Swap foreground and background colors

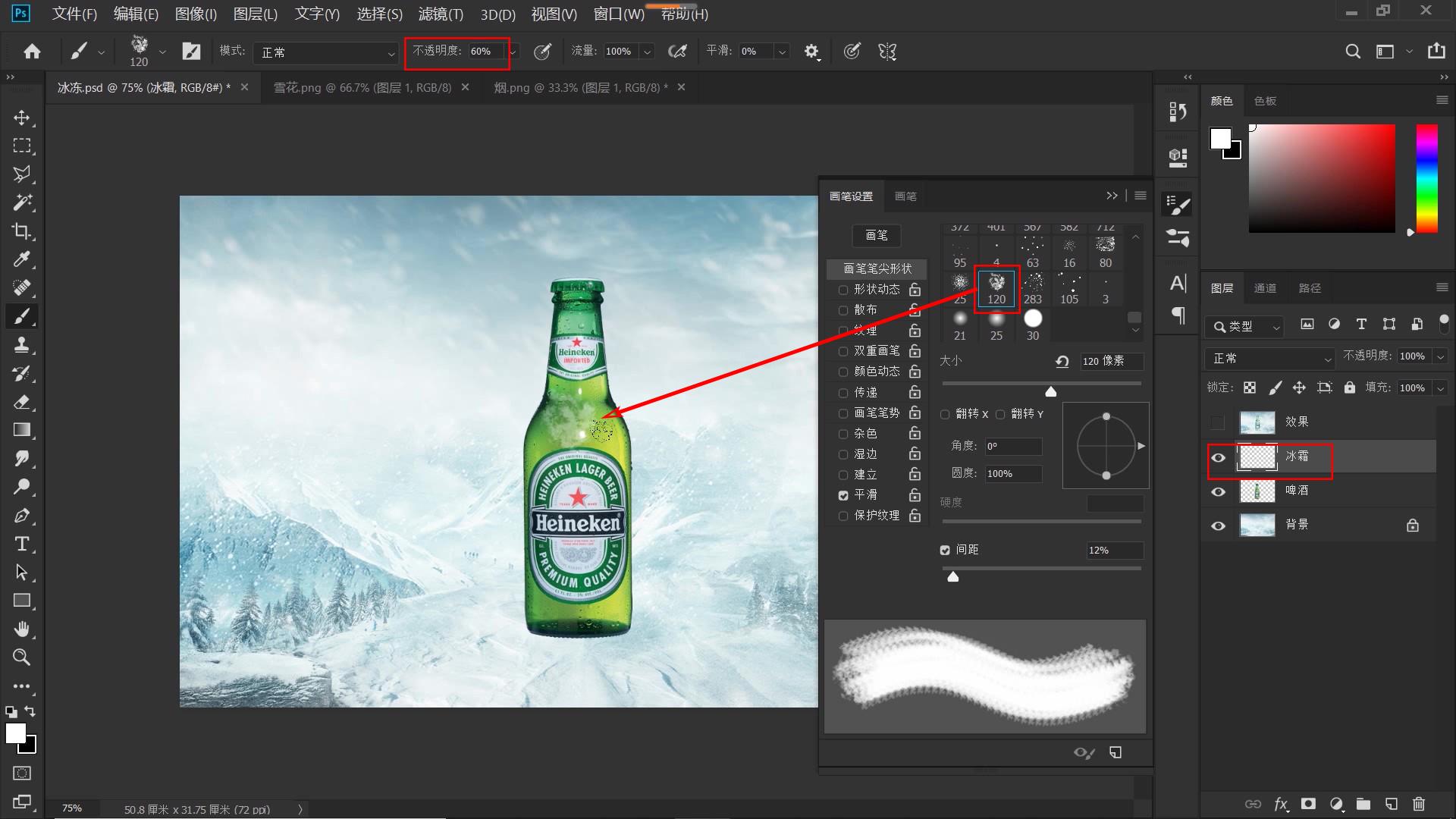[30, 711]
